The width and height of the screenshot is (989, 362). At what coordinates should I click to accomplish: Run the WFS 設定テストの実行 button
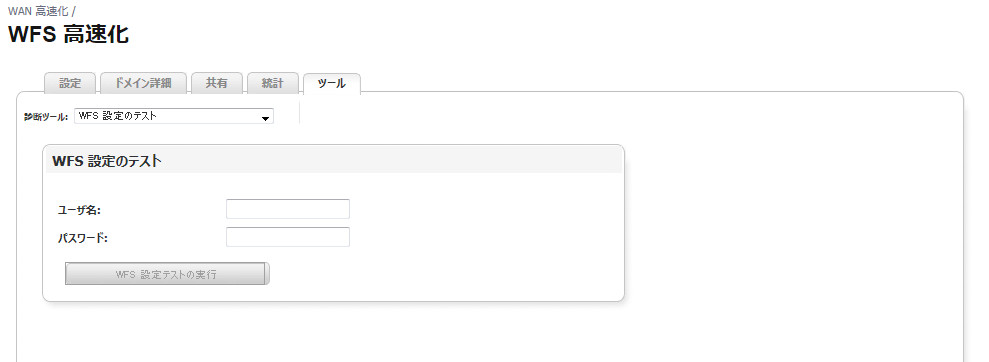click(x=167, y=274)
